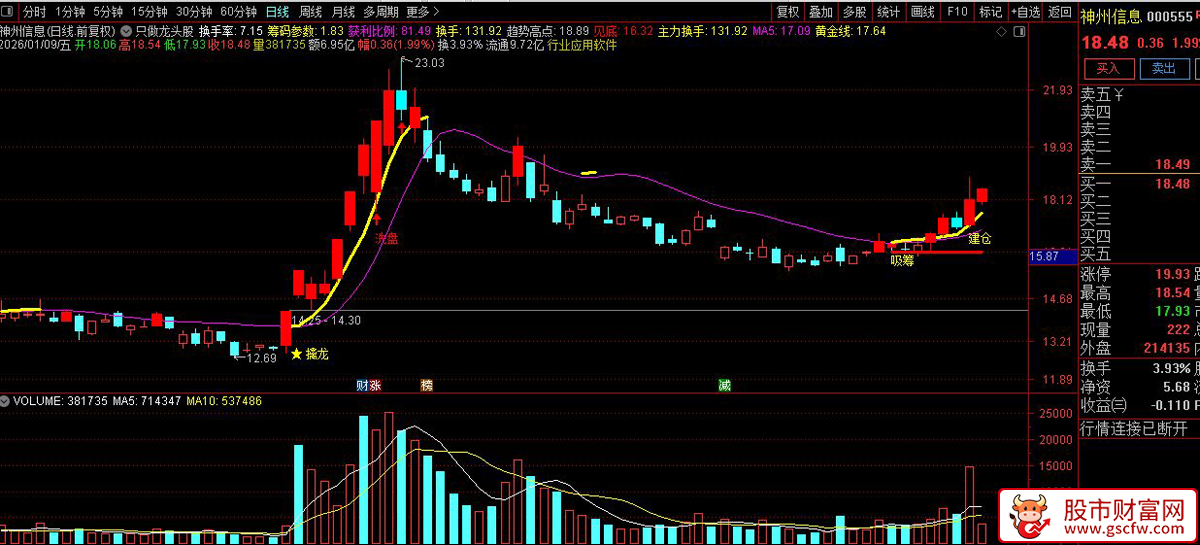Click the 减 event marker icon
The width and height of the screenshot is (1200, 545).
(724, 385)
